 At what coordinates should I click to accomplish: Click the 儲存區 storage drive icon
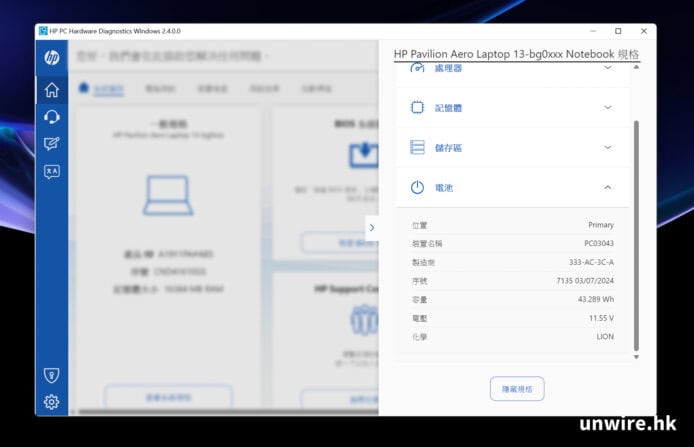(x=417, y=147)
